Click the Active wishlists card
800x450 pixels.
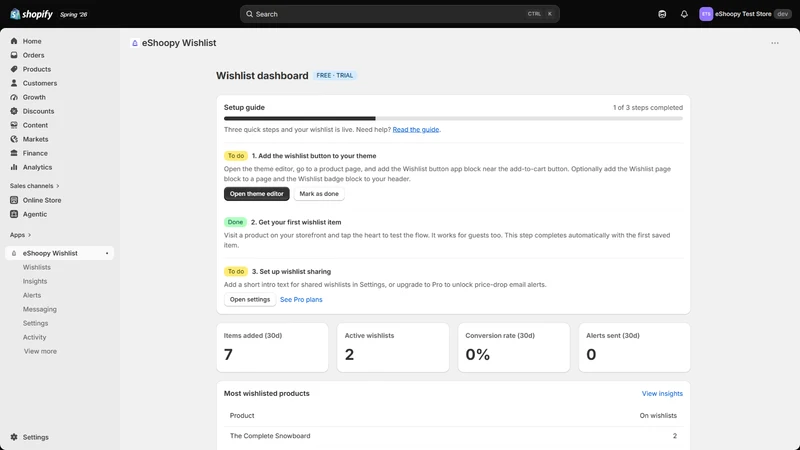click(x=393, y=347)
